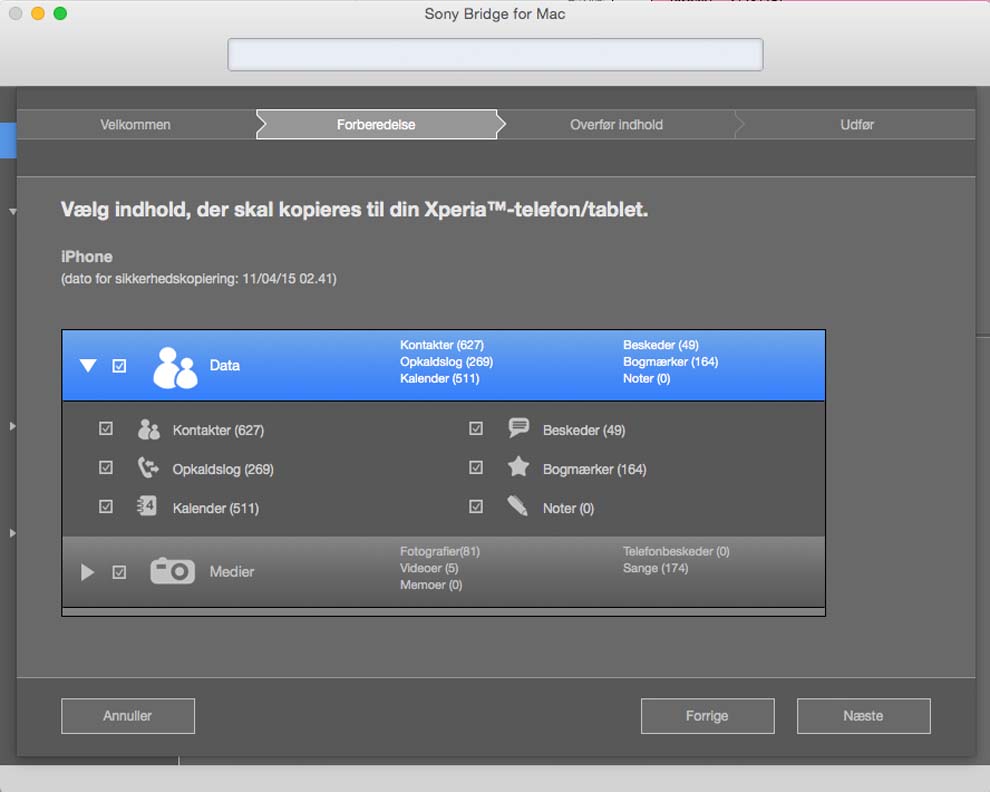Viewport: 990px width, 792px height.
Task: Click the Kalender calendar icon
Action: tap(147, 507)
